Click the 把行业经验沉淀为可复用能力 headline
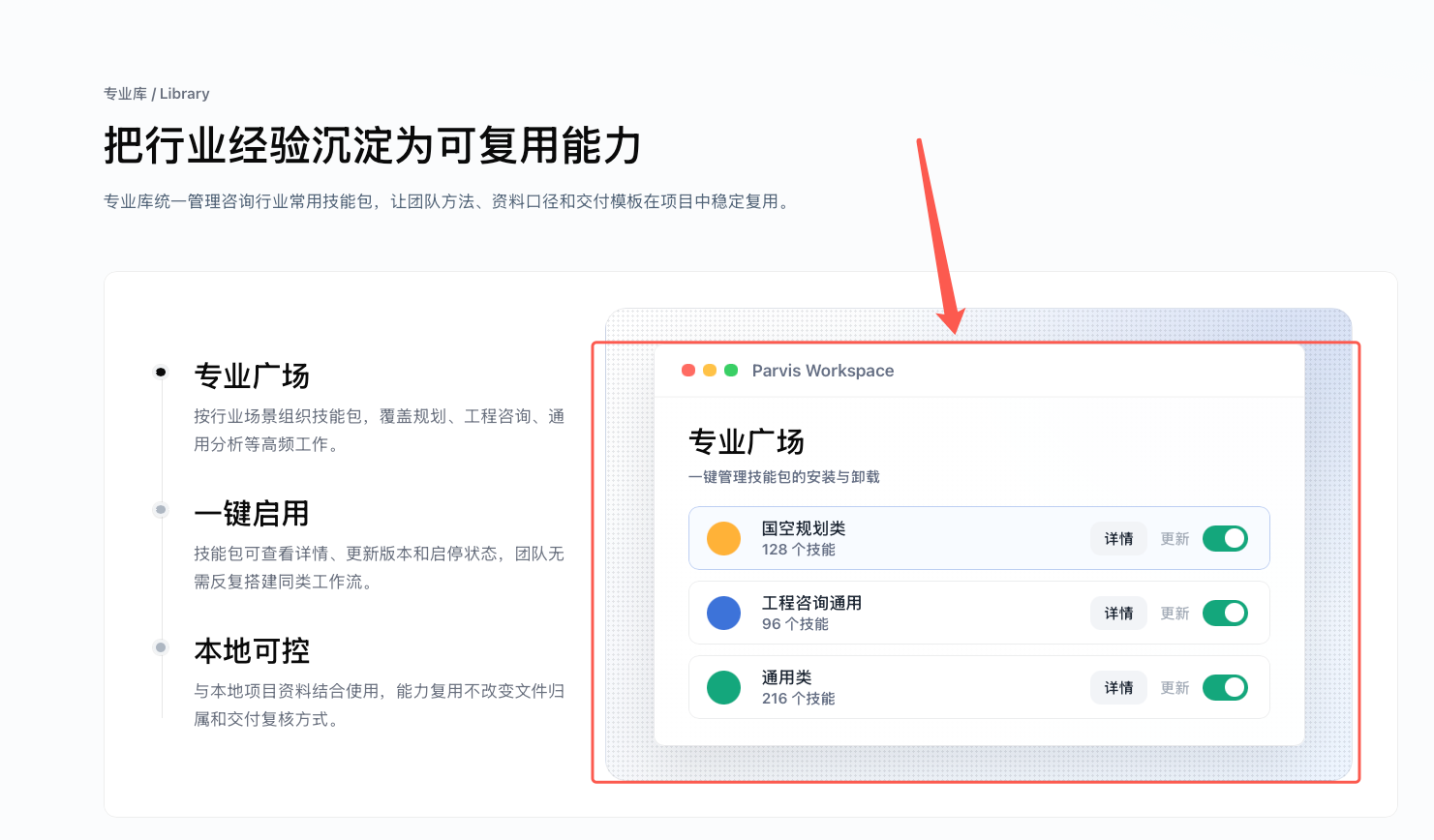1434x840 pixels. click(x=373, y=146)
